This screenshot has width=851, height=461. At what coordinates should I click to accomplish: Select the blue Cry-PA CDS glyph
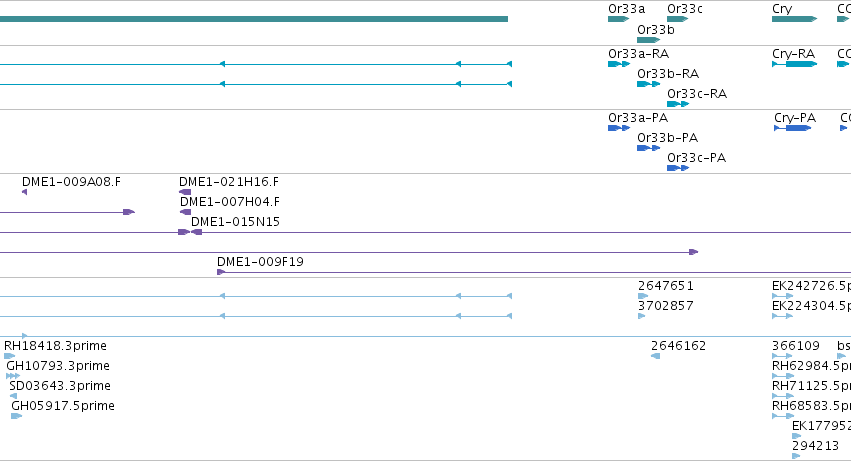pyautogui.click(x=792, y=128)
